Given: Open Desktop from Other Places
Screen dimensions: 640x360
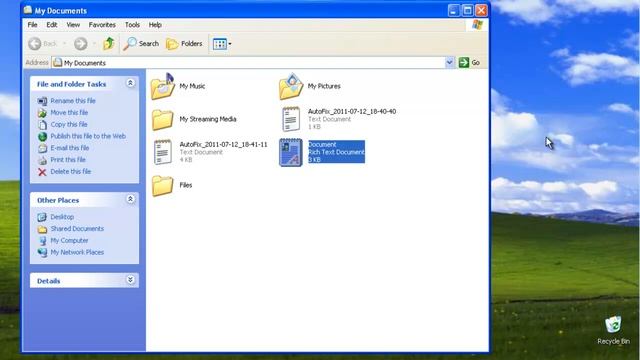Looking at the screenshot, I should click(x=62, y=217).
